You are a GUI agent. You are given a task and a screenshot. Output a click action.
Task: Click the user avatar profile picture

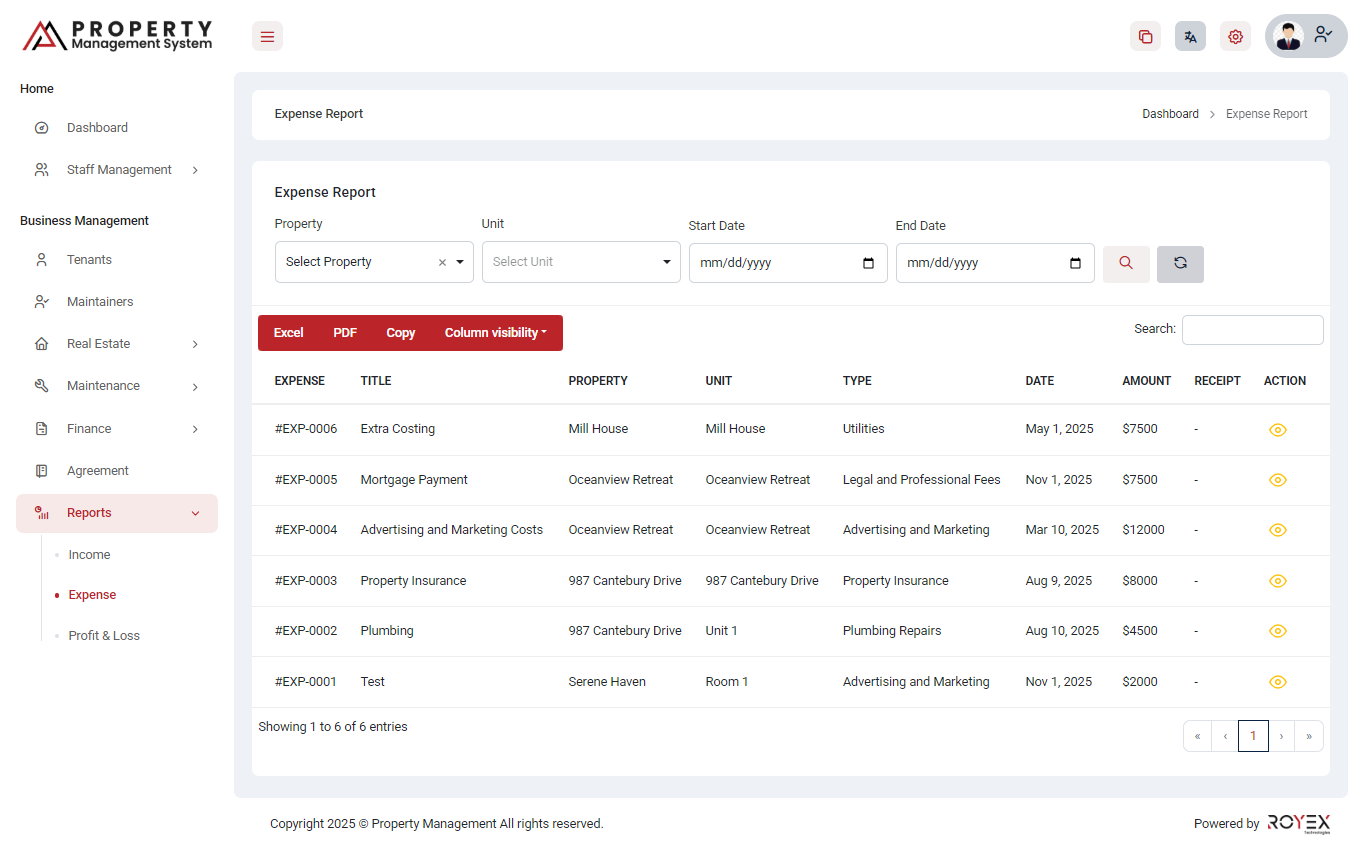(x=1288, y=36)
